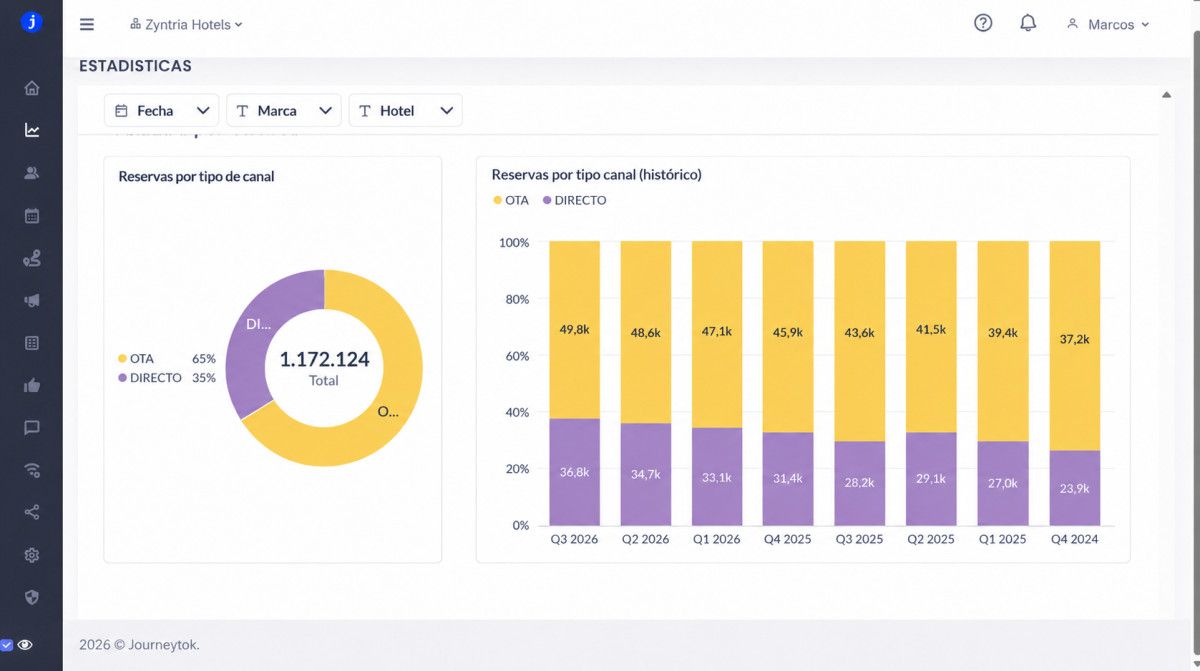
Task: Click the Q1 2025 OTA bar 39,4k
Action: coord(1002,341)
